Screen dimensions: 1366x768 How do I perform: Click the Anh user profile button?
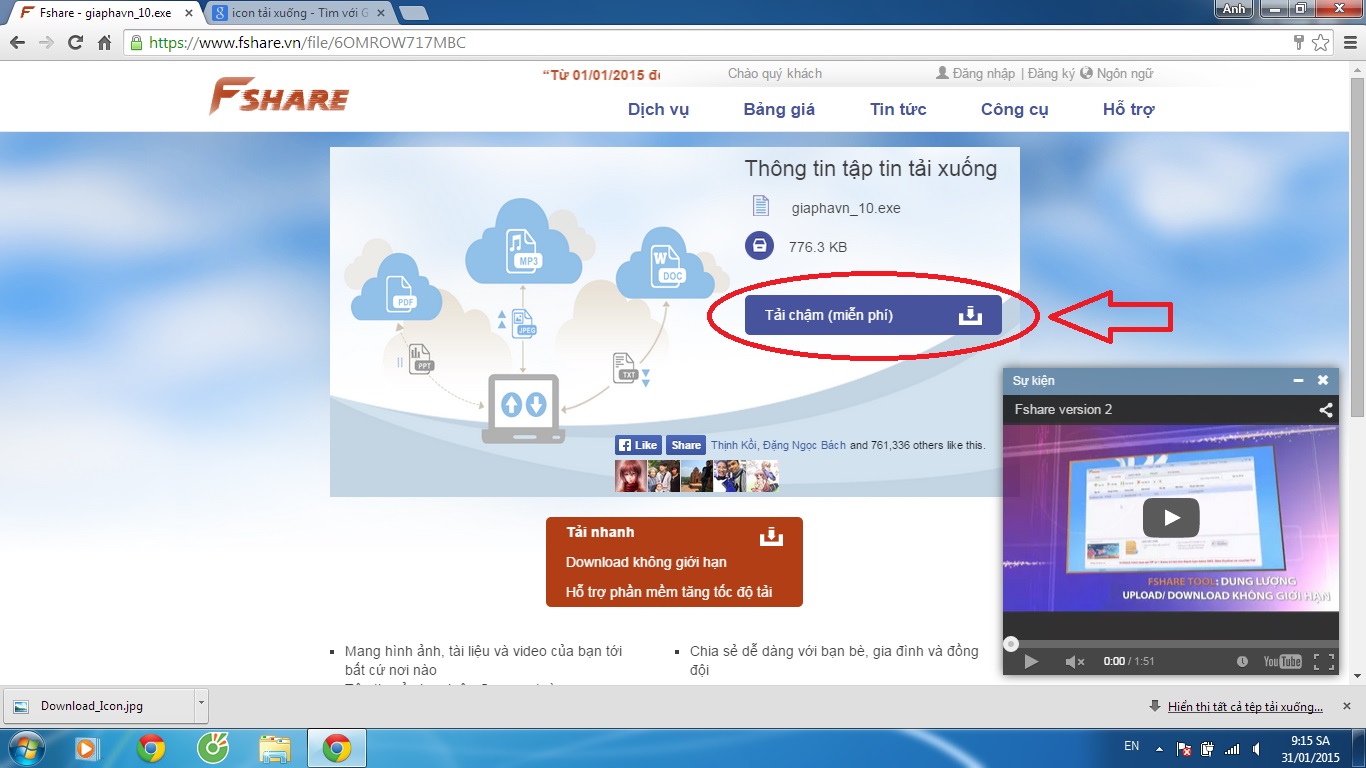1234,9
